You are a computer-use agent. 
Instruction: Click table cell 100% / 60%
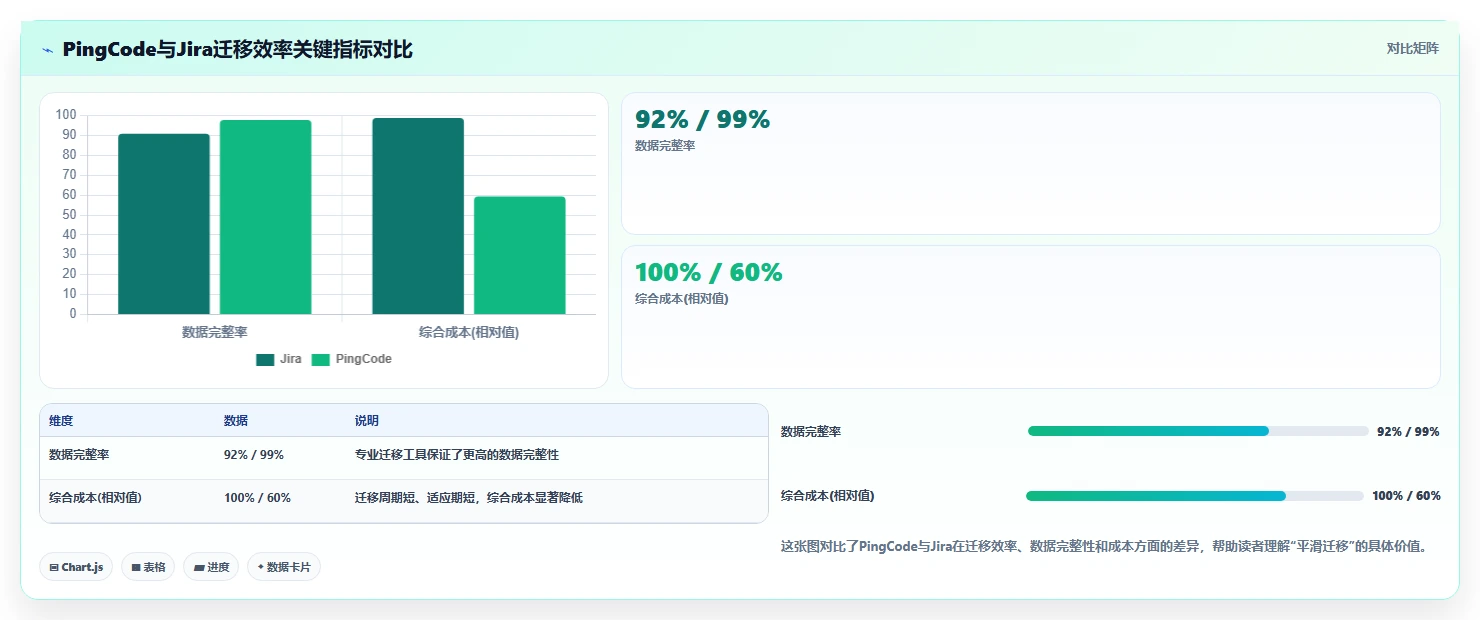257,498
